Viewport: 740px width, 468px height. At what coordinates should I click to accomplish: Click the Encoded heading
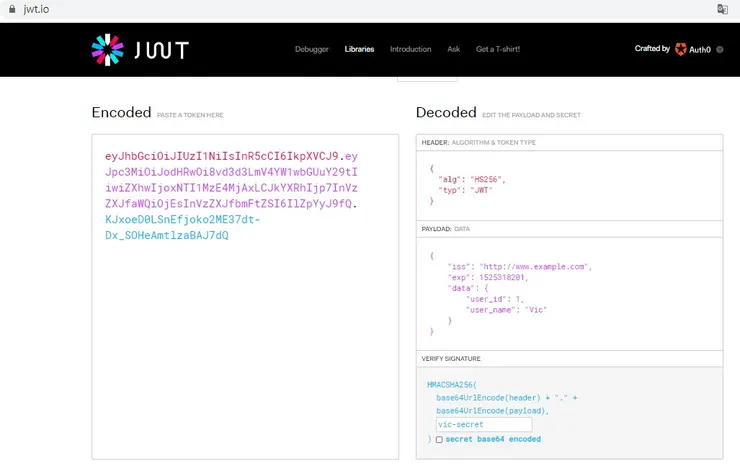[x=121, y=113]
